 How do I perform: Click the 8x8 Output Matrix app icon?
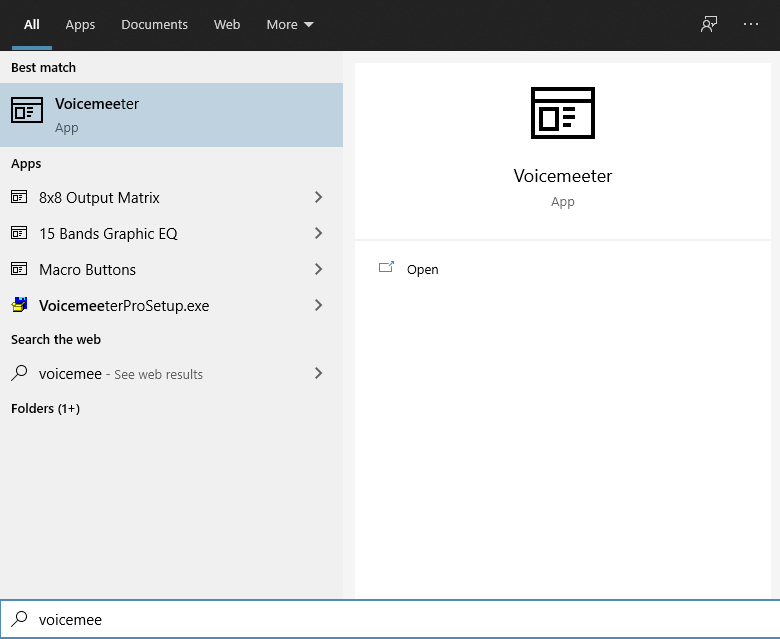tap(19, 198)
